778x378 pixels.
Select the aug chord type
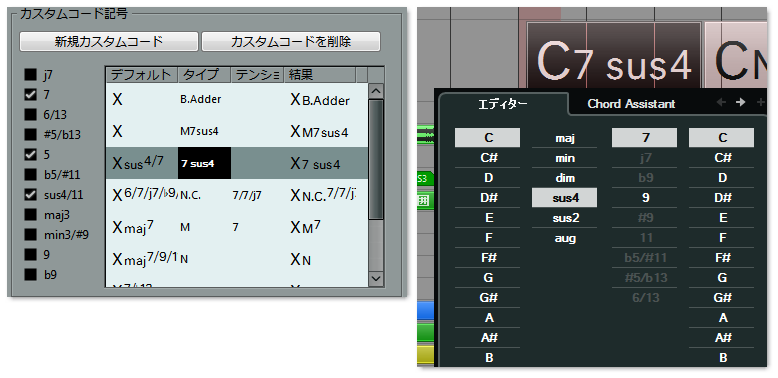(x=565, y=238)
